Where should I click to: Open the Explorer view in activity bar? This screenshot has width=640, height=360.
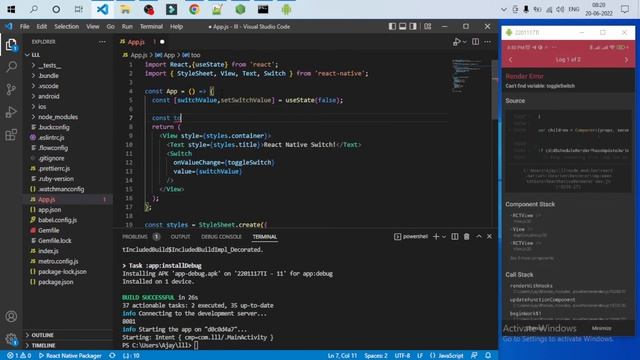[11, 44]
